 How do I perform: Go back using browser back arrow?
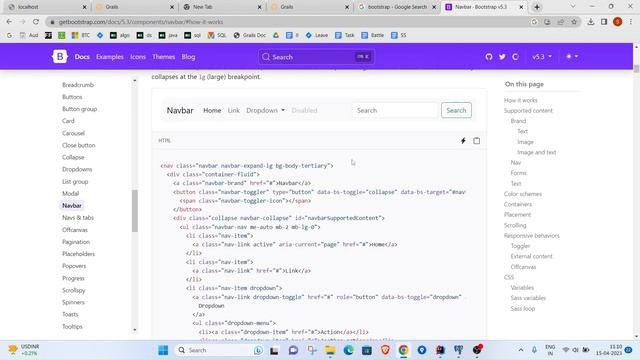tap(9, 22)
